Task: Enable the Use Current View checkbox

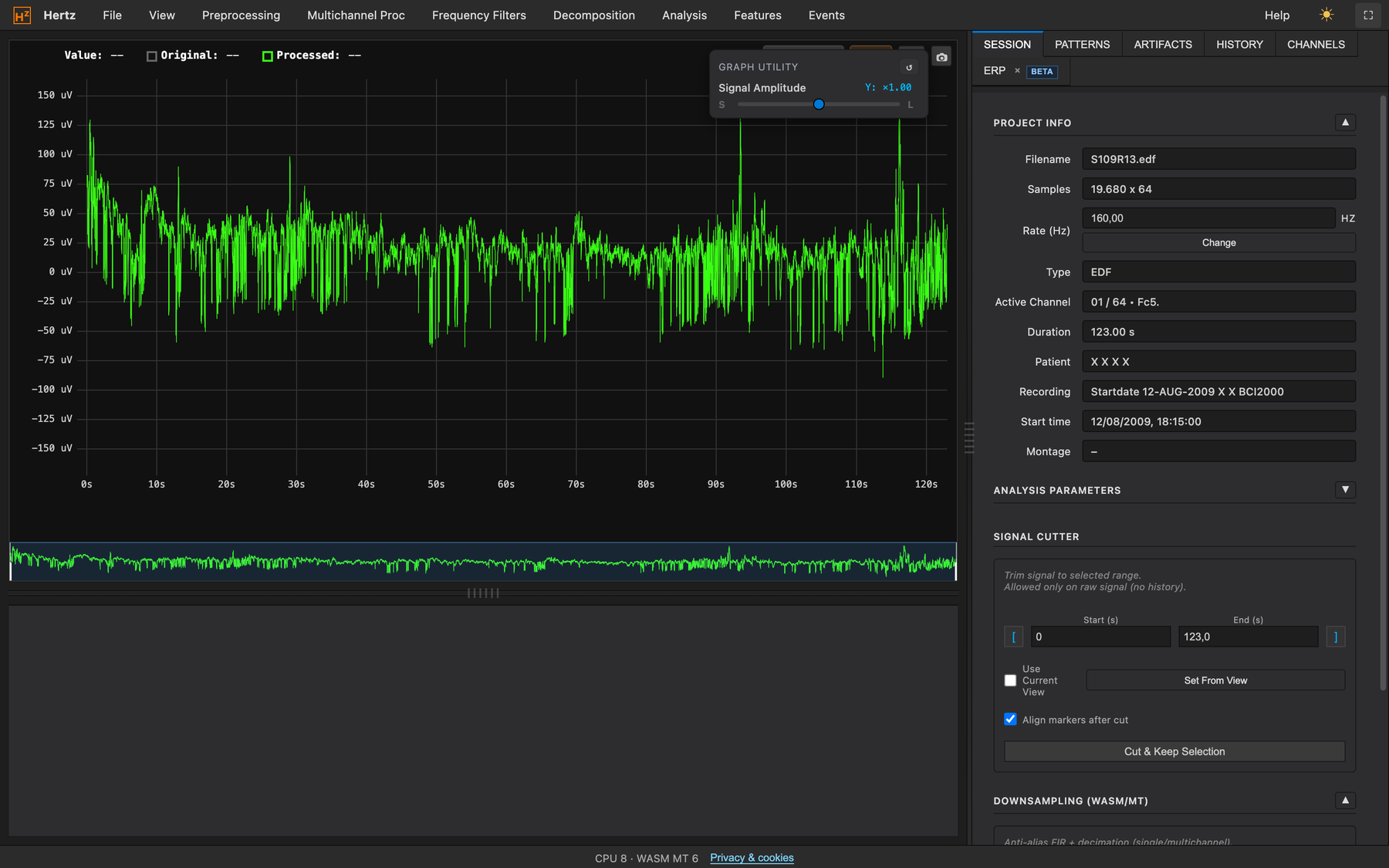Action: pos(1010,681)
